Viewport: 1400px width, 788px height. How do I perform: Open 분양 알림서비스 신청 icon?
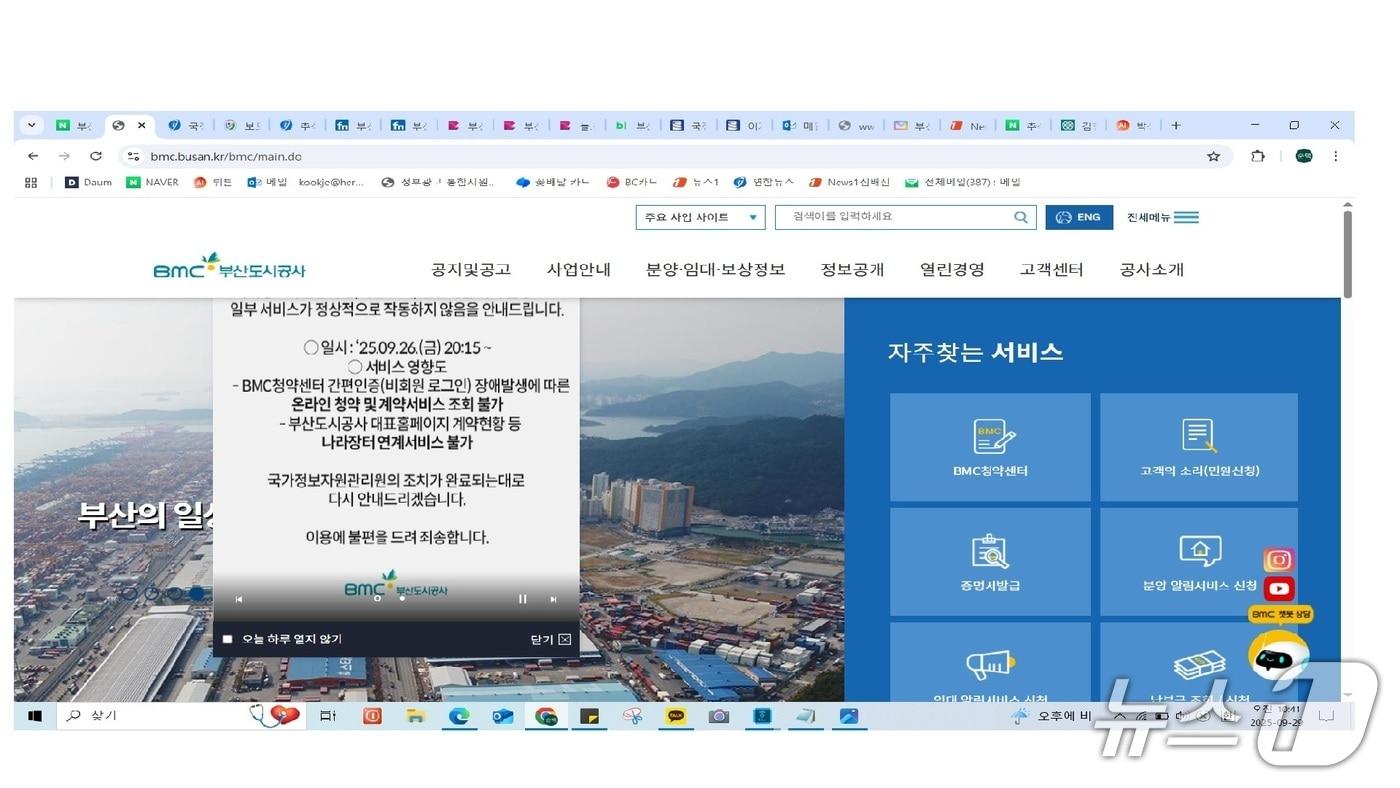(x=1197, y=561)
